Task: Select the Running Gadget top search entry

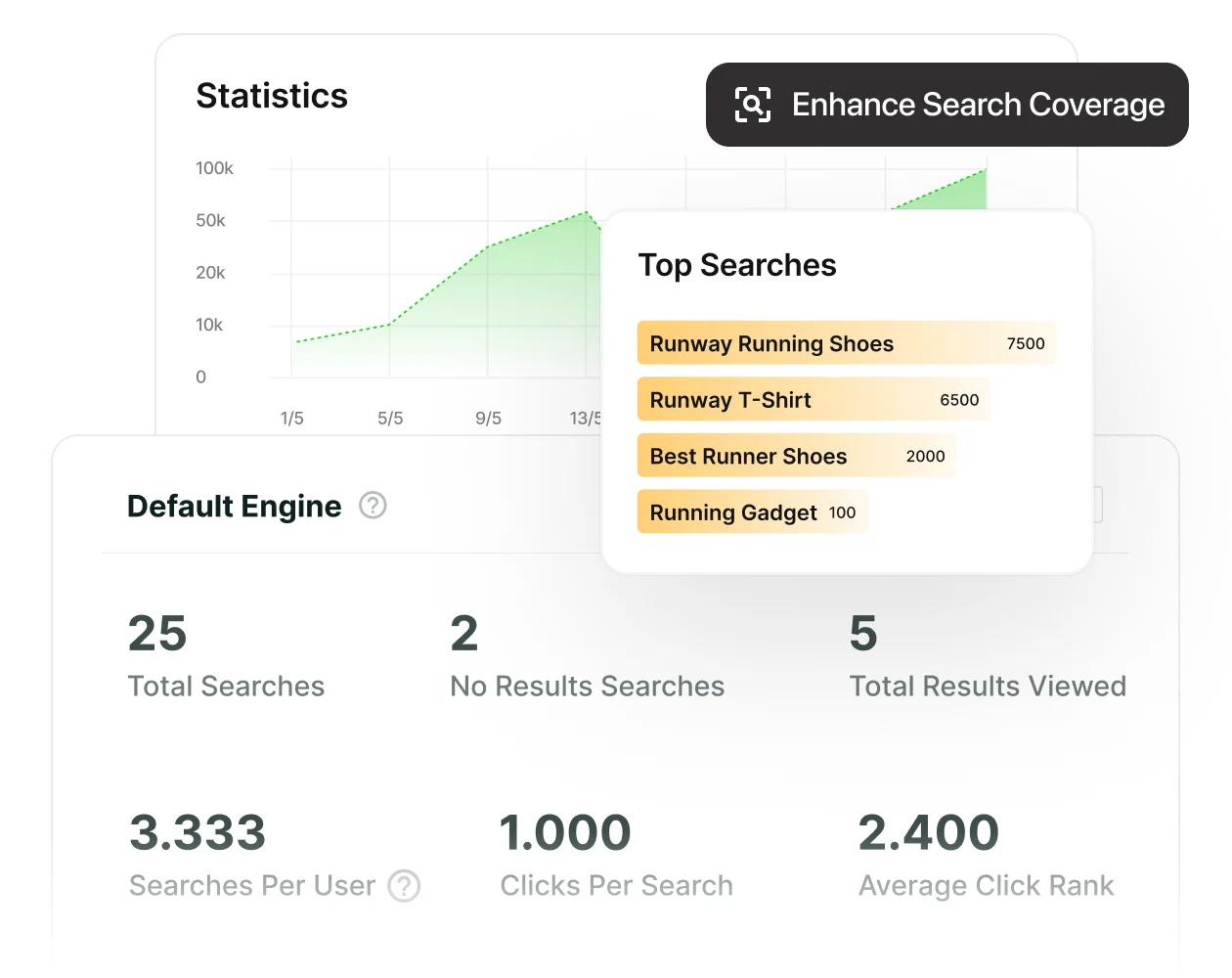Action: [752, 511]
